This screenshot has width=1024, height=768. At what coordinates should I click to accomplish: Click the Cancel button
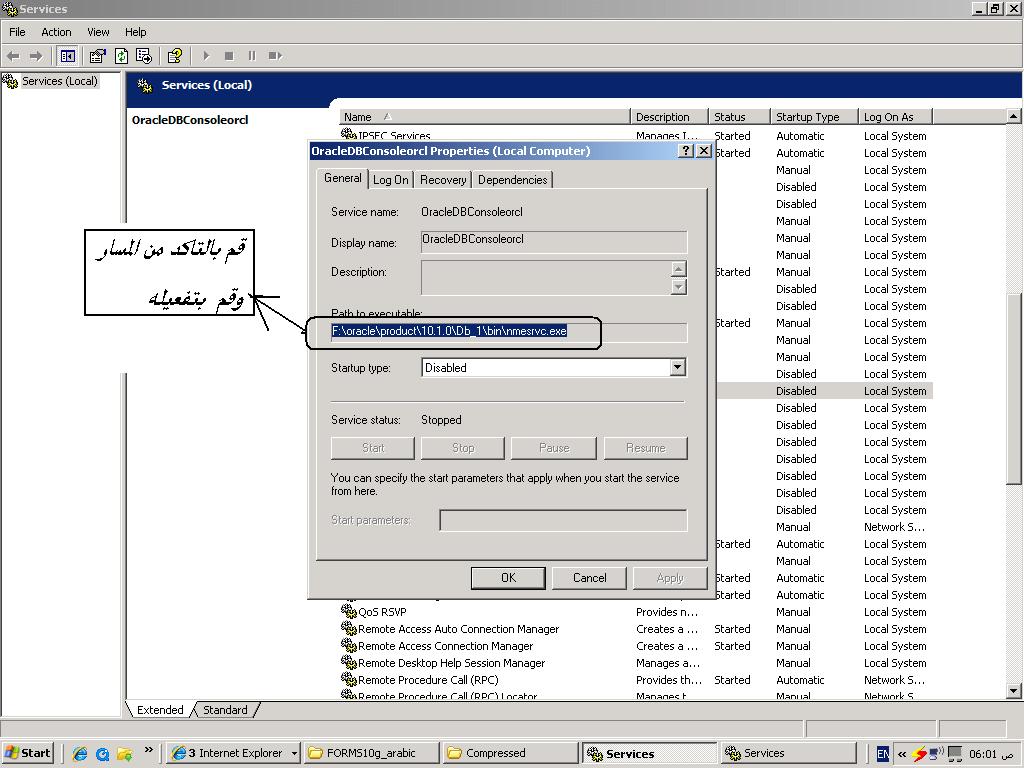[589, 578]
